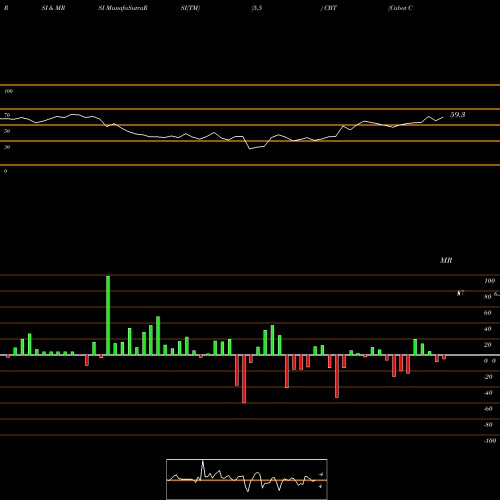Click the end point of the RSI line

(443, 117)
